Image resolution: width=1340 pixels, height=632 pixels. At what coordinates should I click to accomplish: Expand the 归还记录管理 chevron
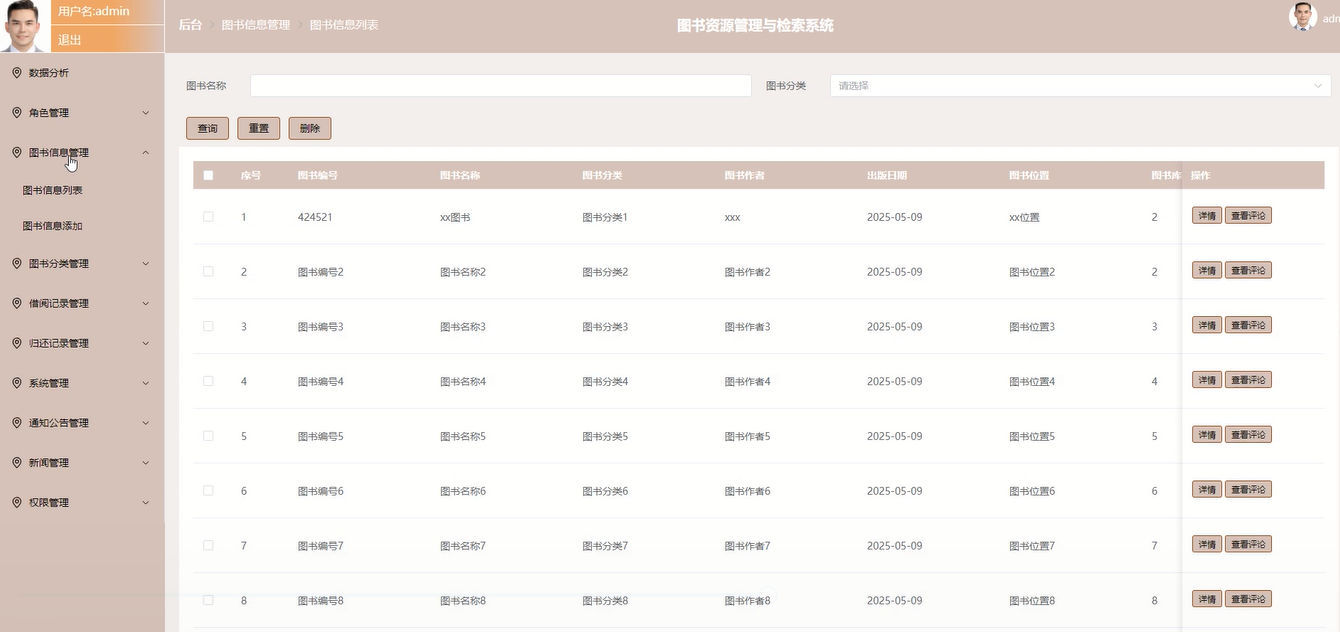pos(146,343)
